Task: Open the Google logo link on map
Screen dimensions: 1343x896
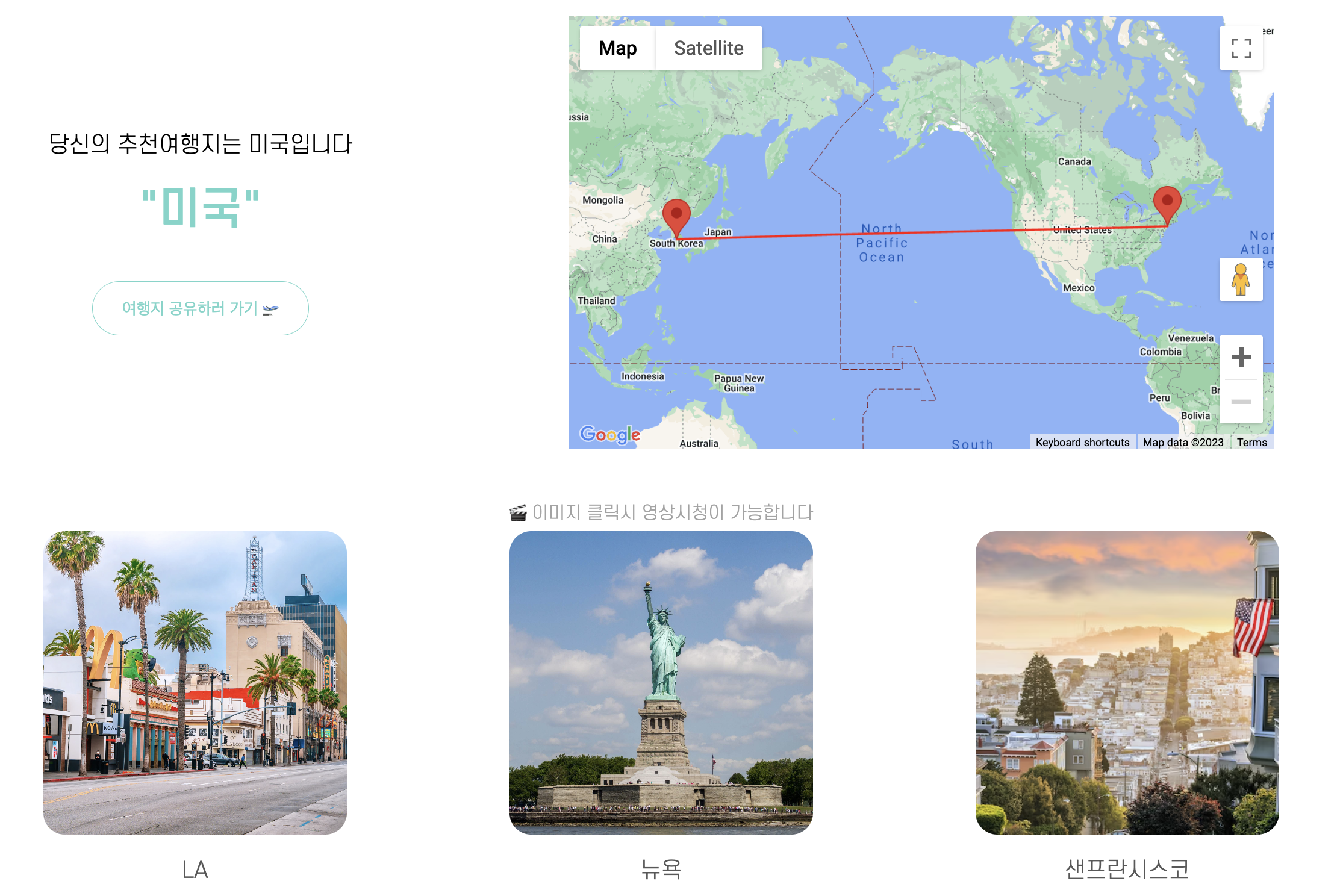Action: coord(609,434)
